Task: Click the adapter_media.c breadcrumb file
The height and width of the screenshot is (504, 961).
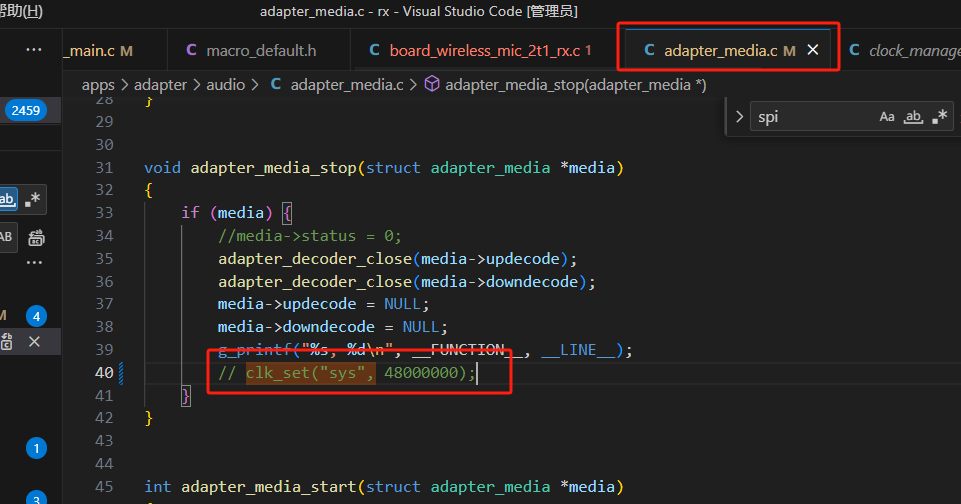Action: (347, 85)
